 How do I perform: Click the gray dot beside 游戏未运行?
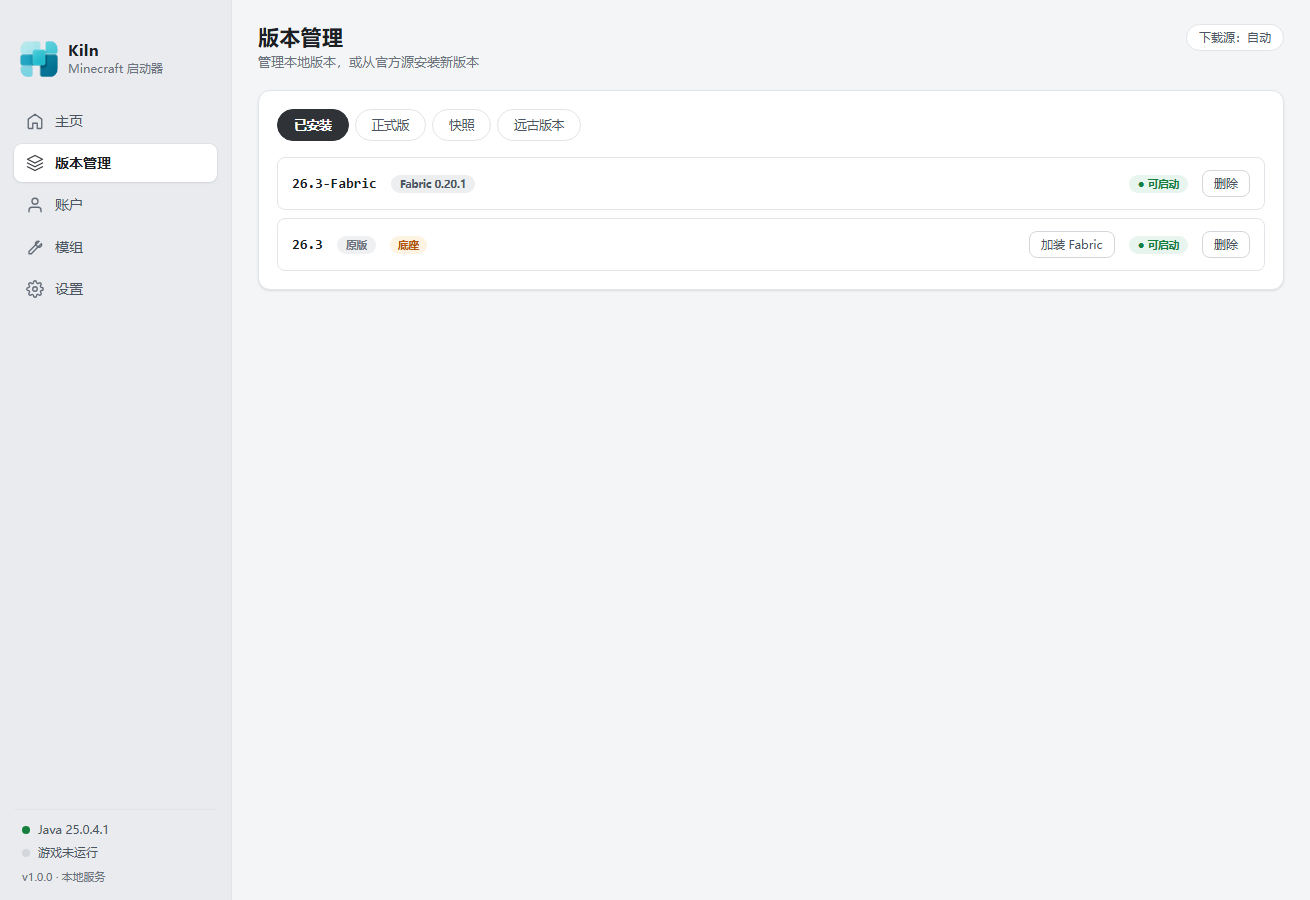coord(26,853)
